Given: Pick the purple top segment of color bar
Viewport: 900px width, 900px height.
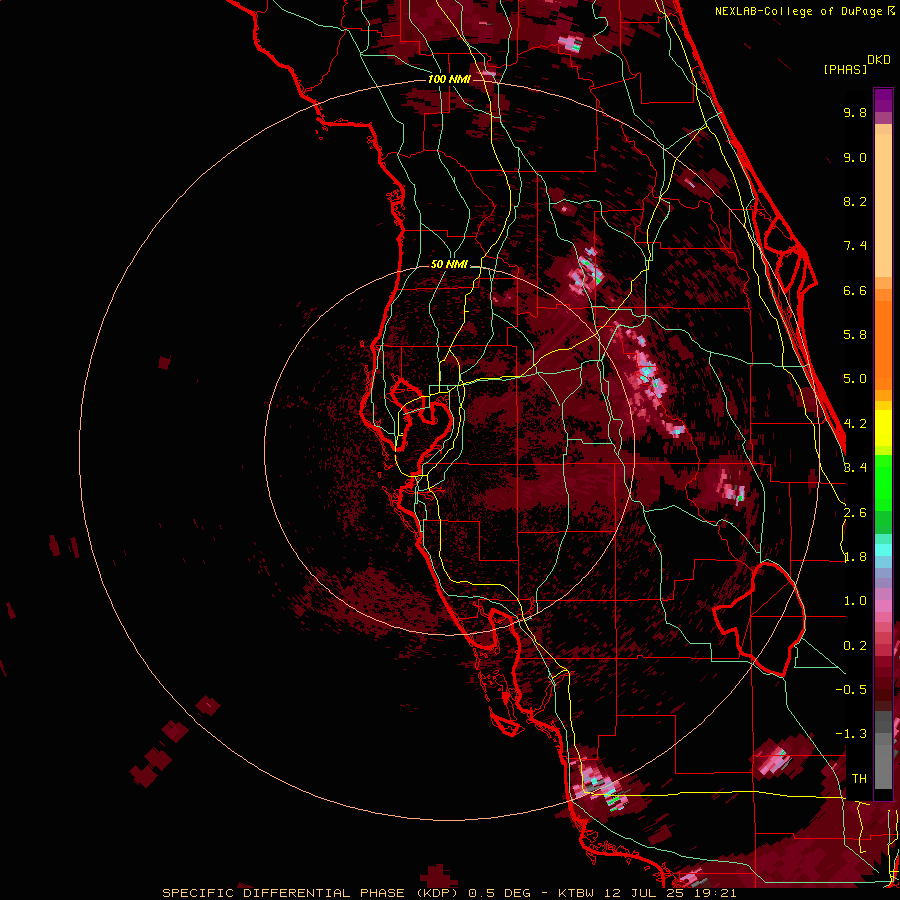Looking at the screenshot, I should click(883, 100).
